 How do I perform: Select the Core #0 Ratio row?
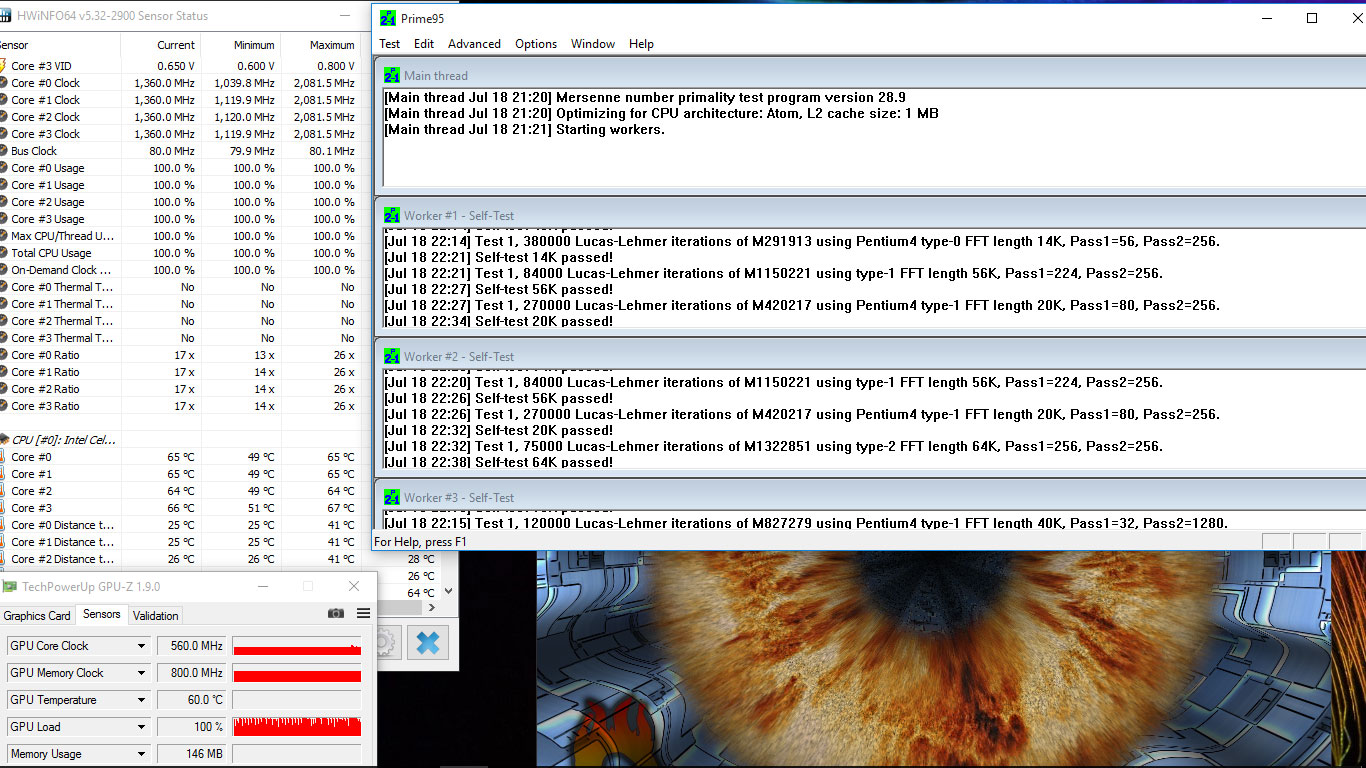[180, 355]
